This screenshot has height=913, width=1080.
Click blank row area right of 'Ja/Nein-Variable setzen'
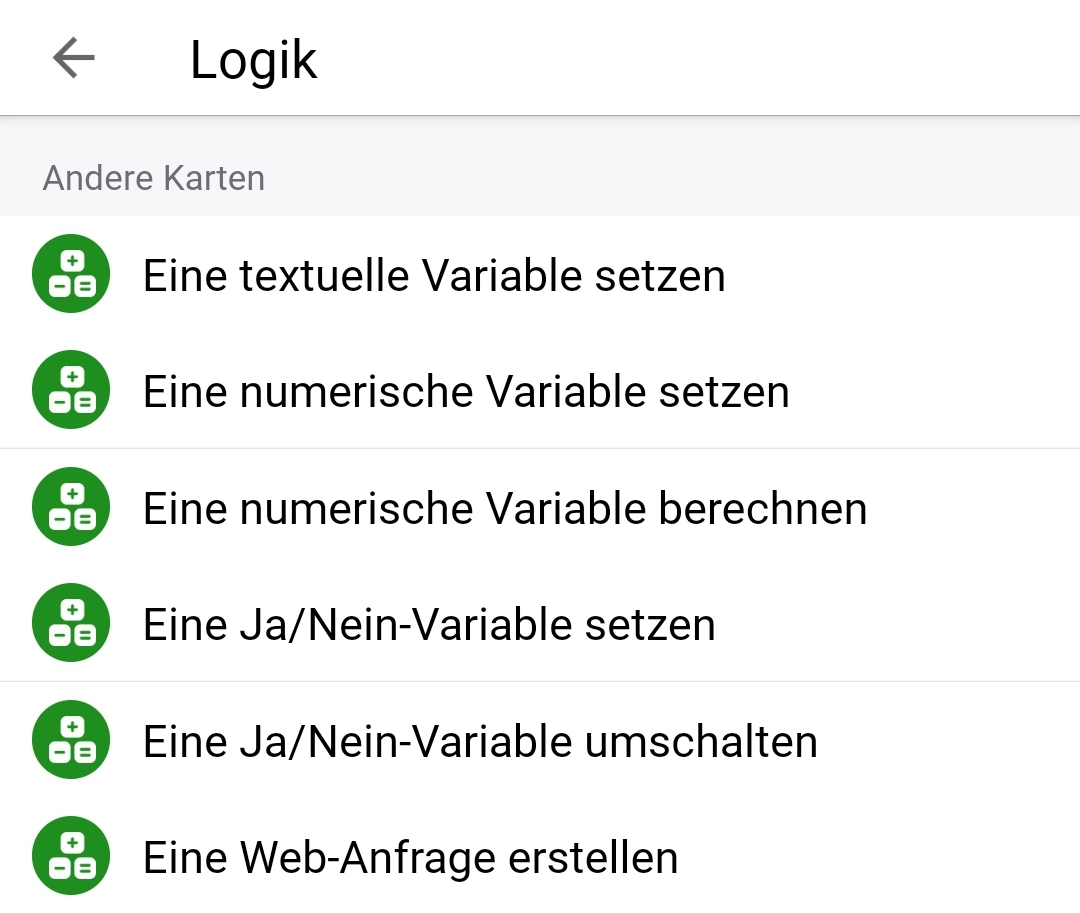click(x=900, y=625)
